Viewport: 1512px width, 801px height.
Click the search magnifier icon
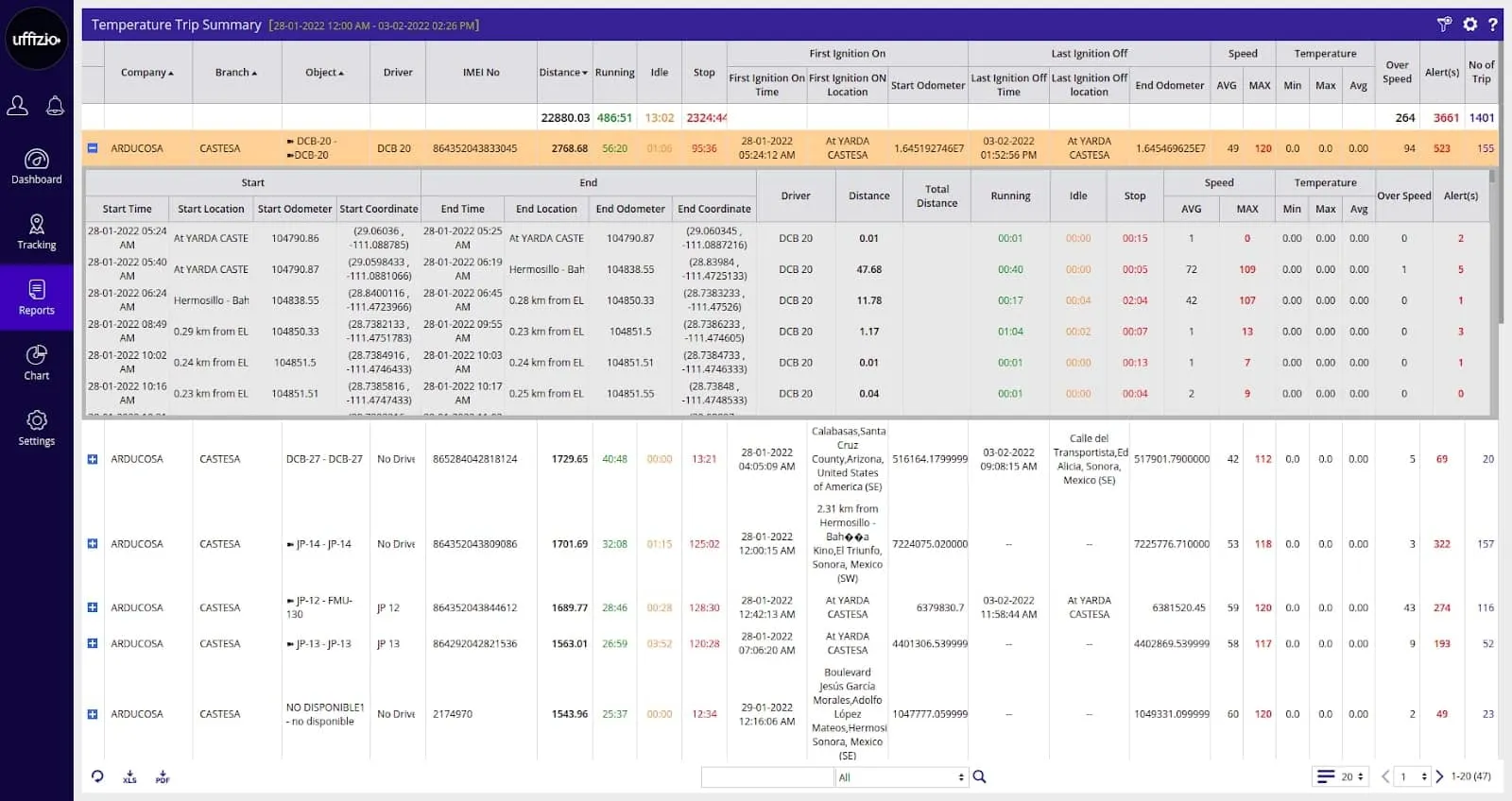[980, 776]
